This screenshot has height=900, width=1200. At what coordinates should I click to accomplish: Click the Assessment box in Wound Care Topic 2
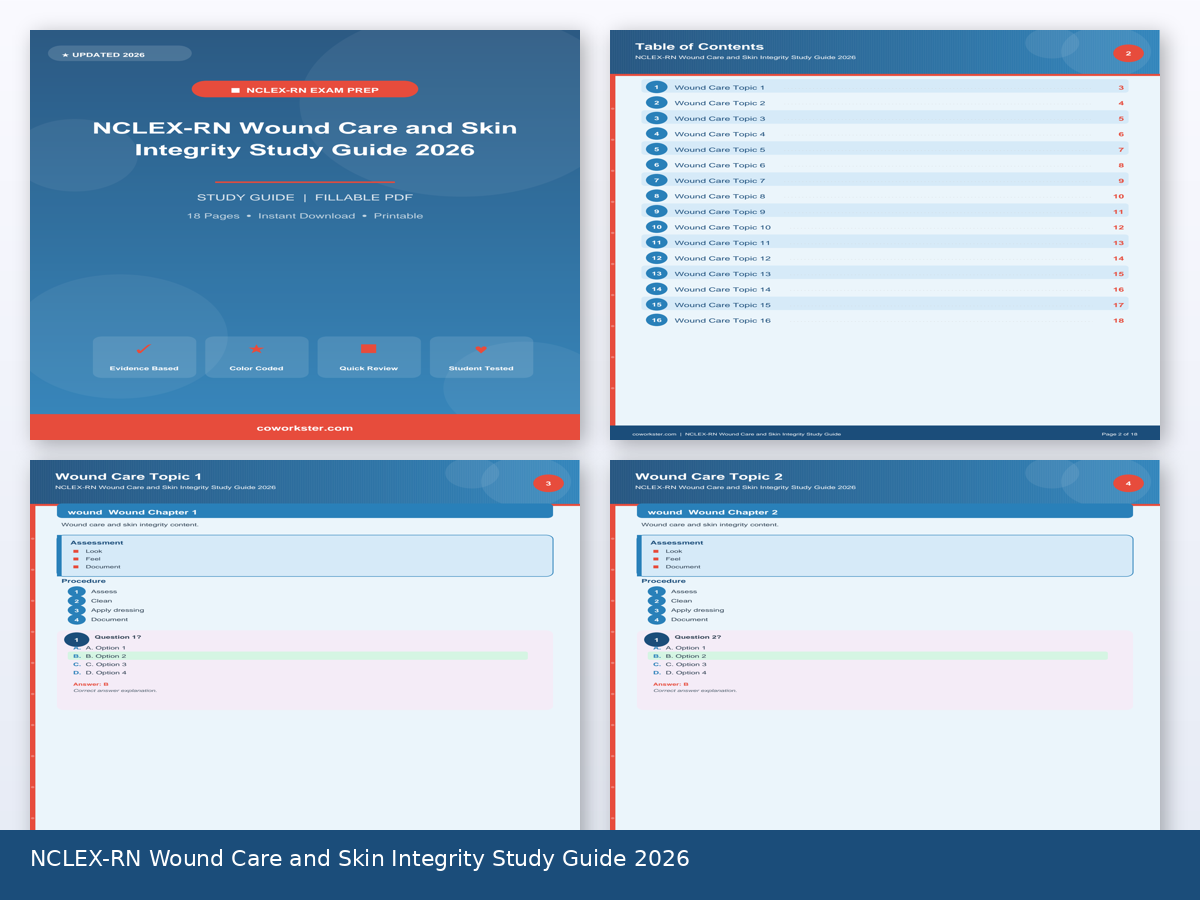coord(885,555)
